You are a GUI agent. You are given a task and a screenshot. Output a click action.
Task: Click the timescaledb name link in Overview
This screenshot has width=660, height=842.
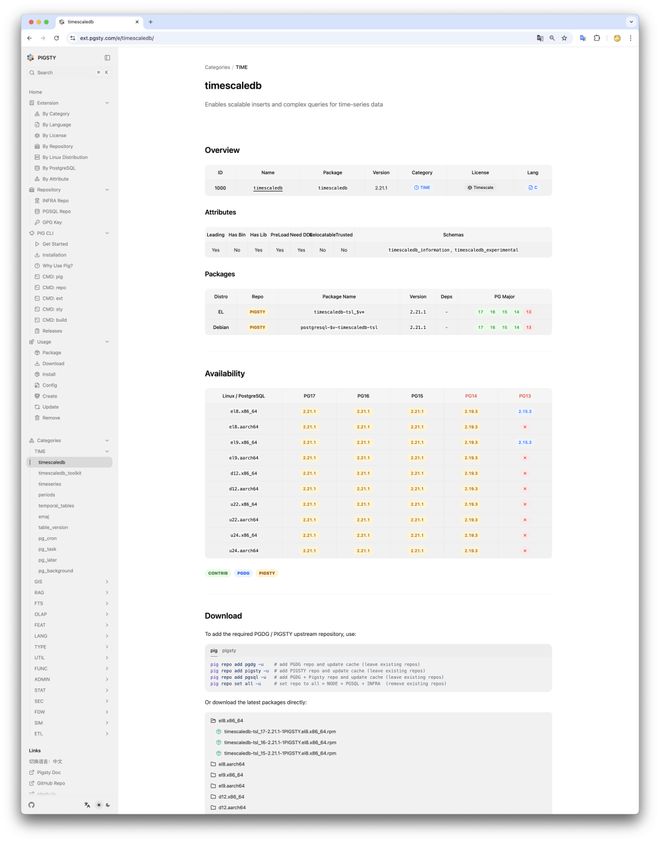pyautogui.click(x=268, y=188)
